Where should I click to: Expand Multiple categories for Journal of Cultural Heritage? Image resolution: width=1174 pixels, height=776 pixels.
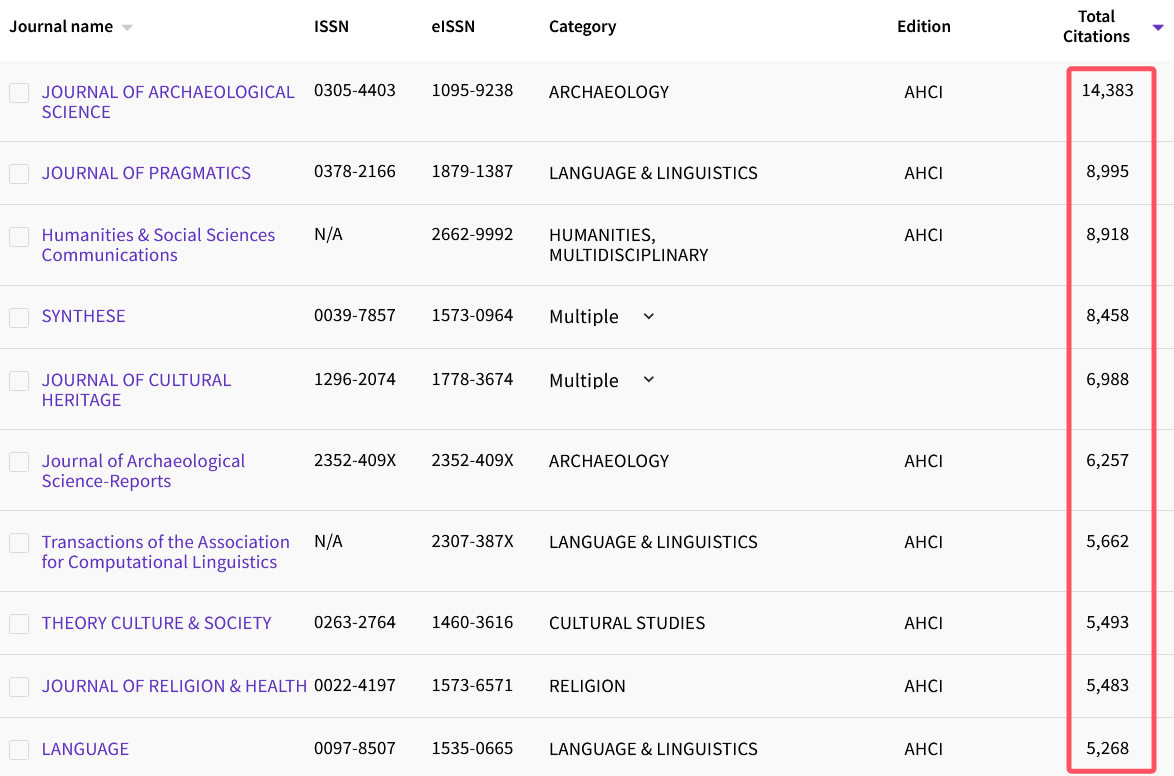[x=648, y=380]
